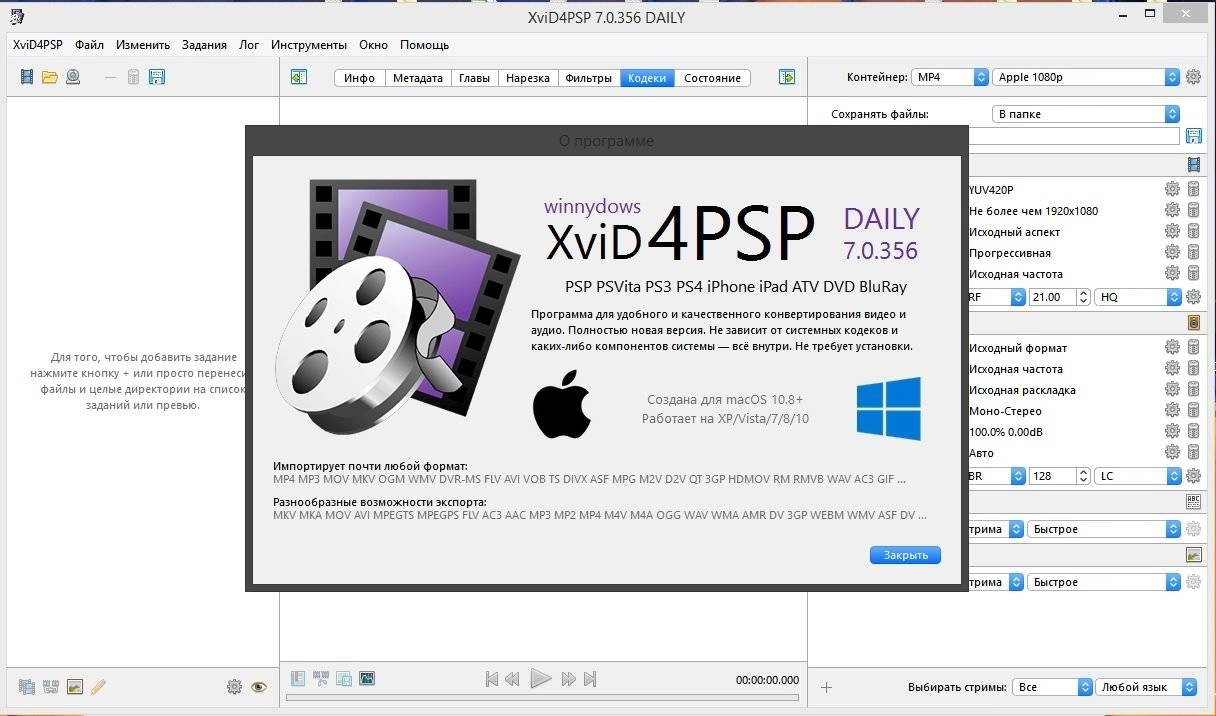
Task: Click the screenshot monitor icon below preview
Action: pos(367,679)
